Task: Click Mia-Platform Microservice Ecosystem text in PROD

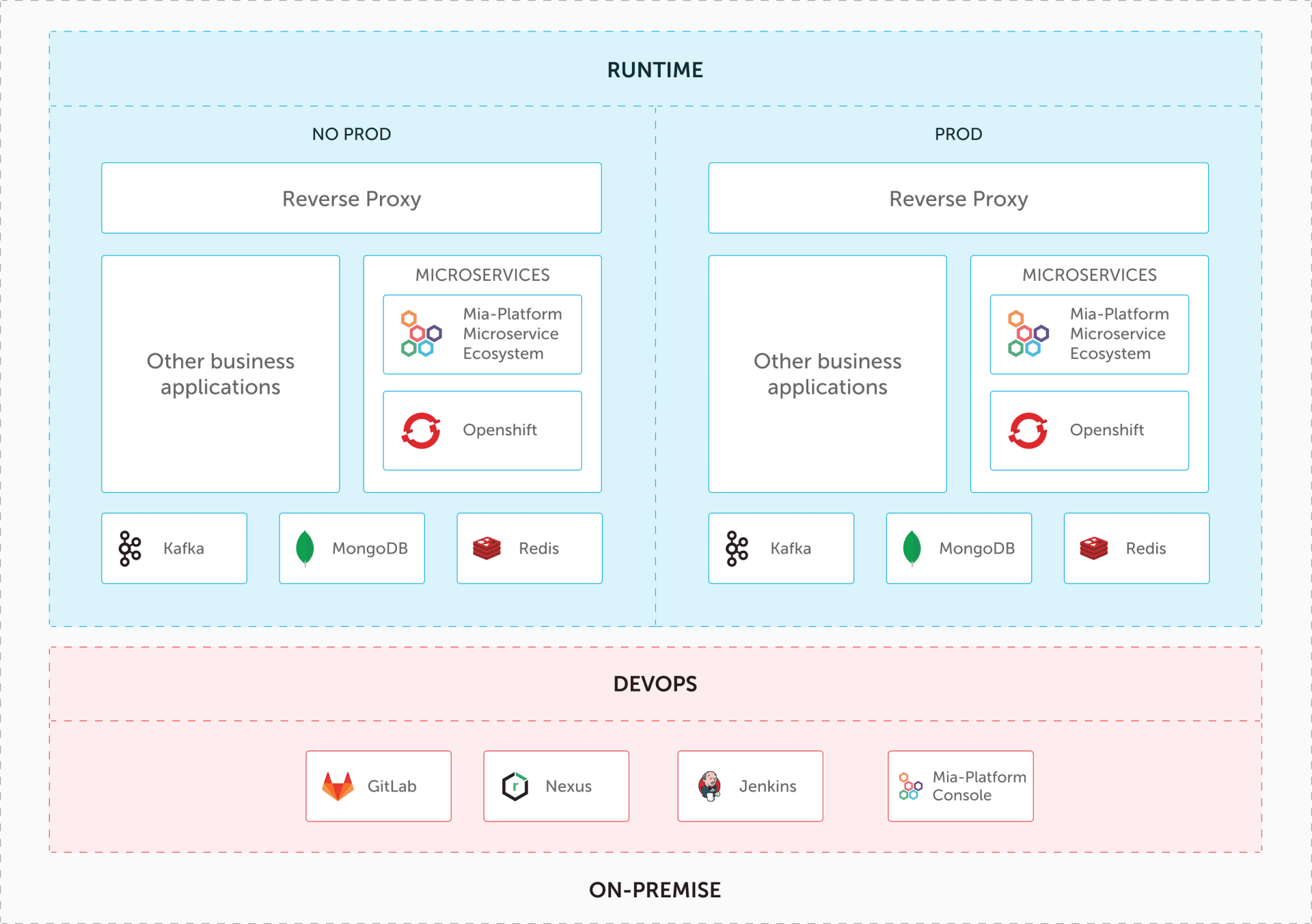Action: pyautogui.click(x=1119, y=334)
